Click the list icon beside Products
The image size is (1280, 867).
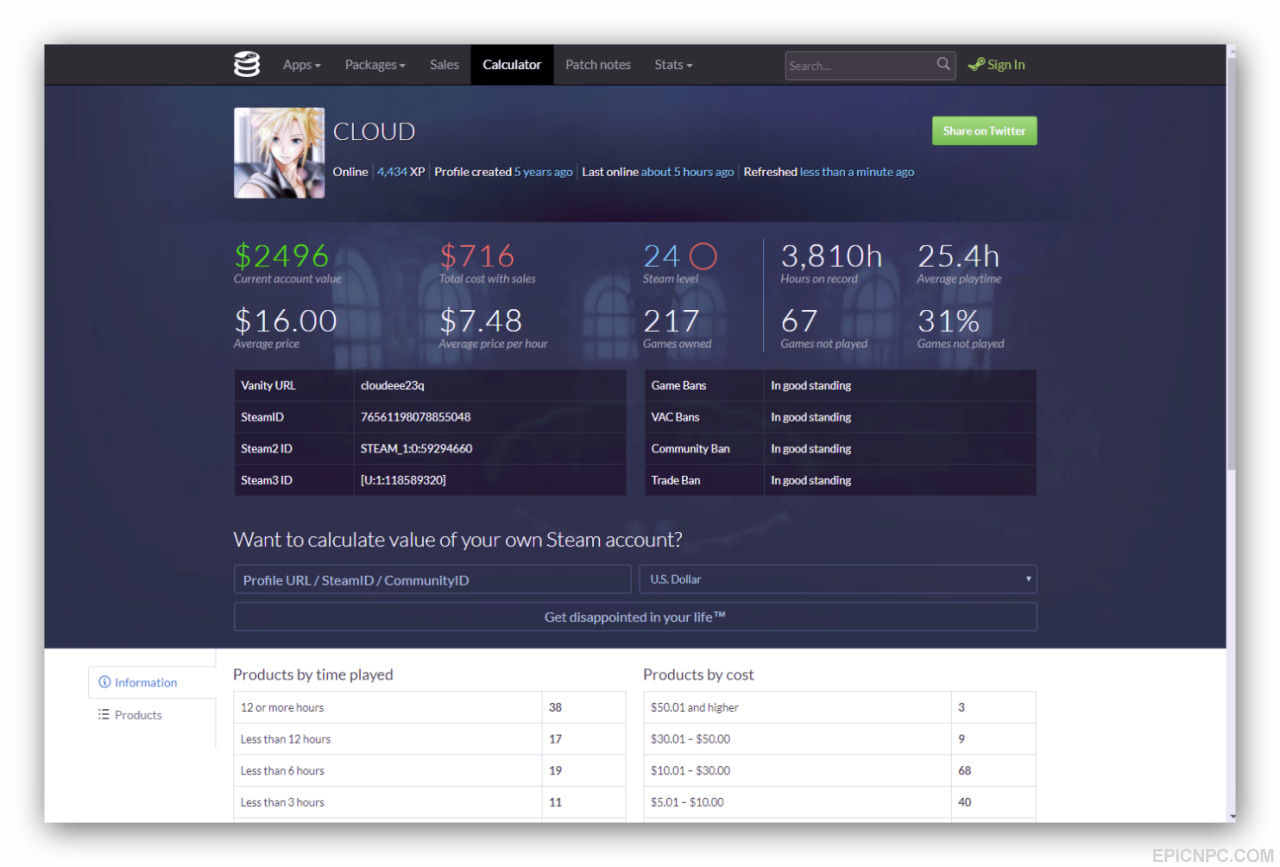click(x=104, y=715)
